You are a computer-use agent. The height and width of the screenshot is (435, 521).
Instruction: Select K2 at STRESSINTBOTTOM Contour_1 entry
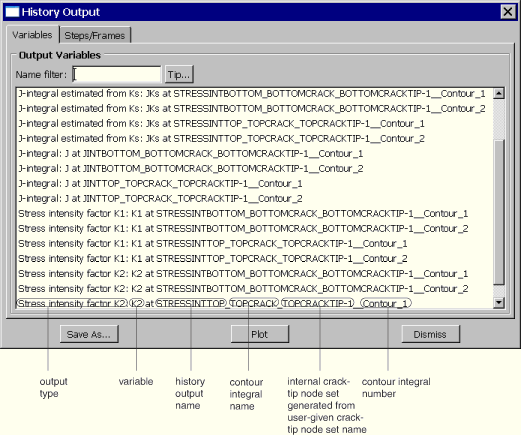coord(243,274)
